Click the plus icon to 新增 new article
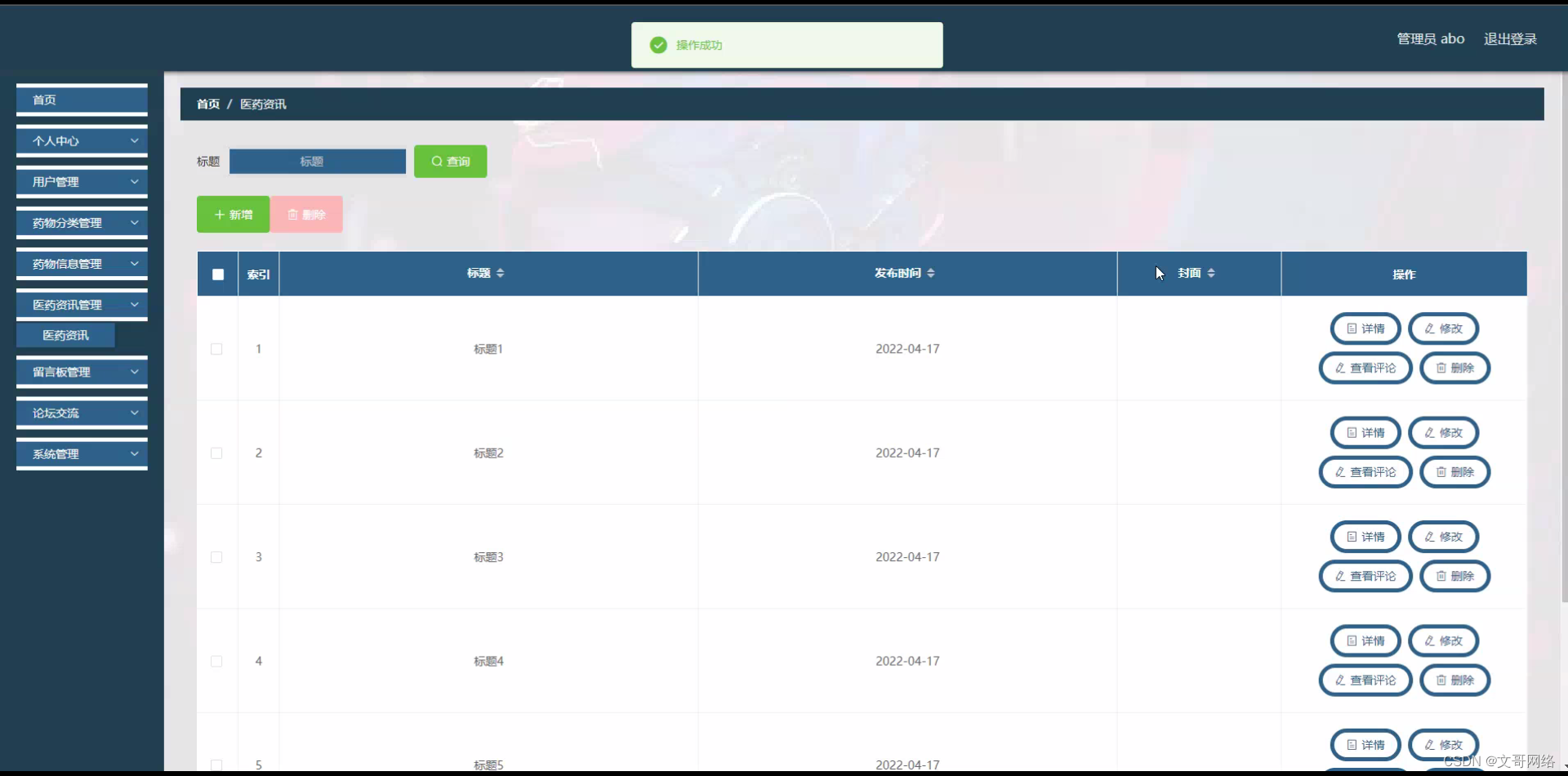 point(219,214)
